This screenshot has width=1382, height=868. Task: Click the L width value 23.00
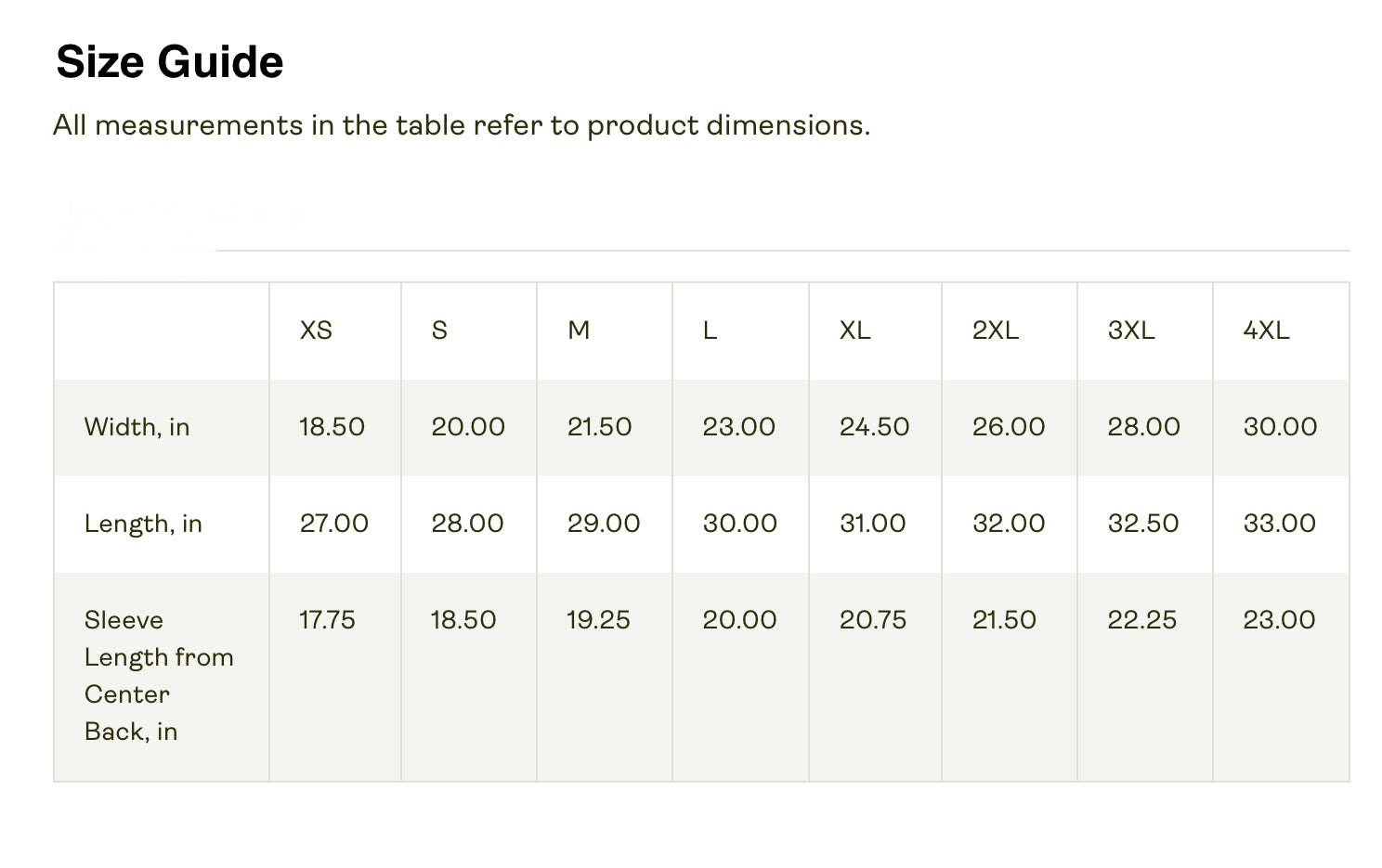tap(738, 427)
